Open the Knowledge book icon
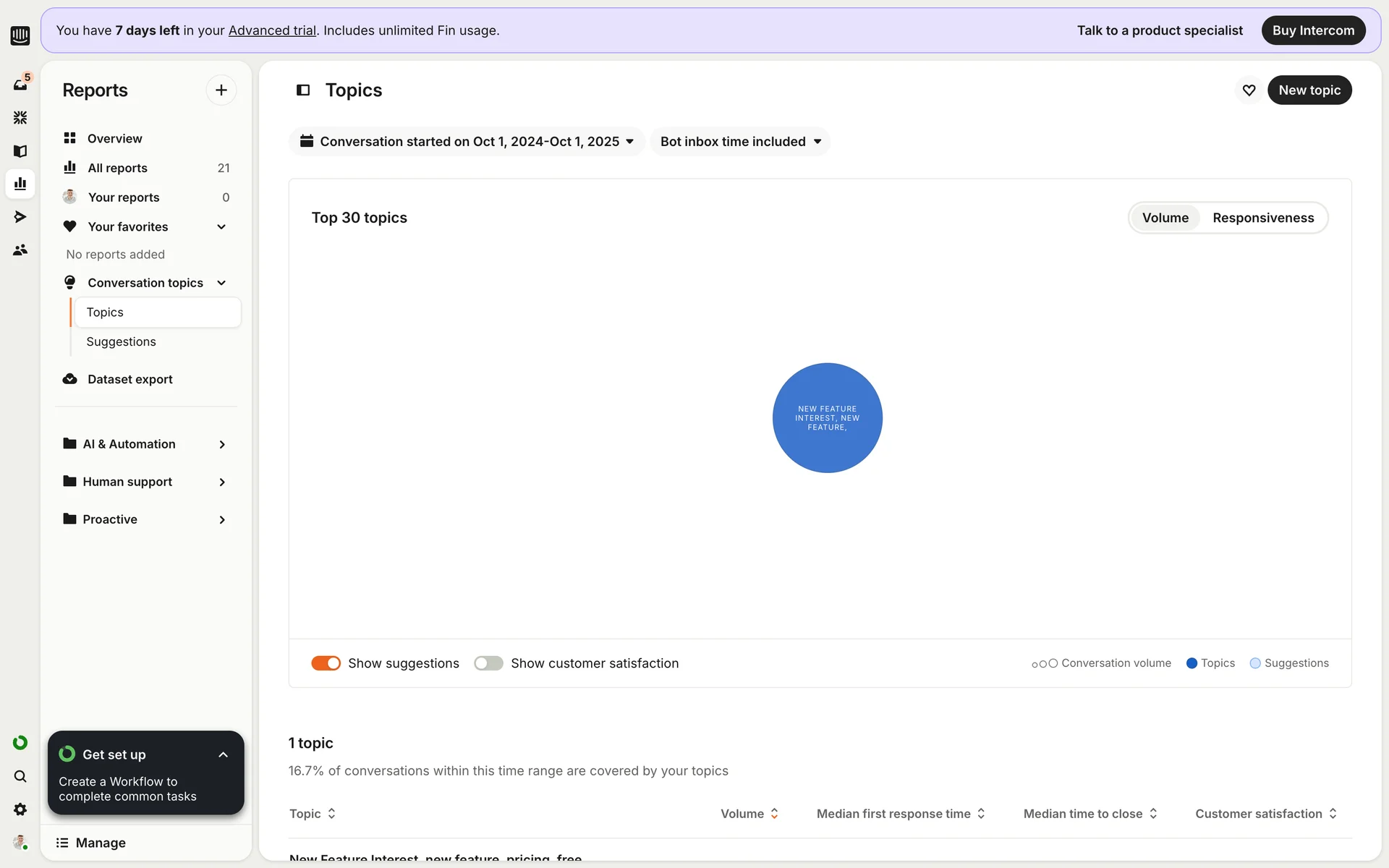The width and height of the screenshot is (1389, 868). click(x=20, y=150)
